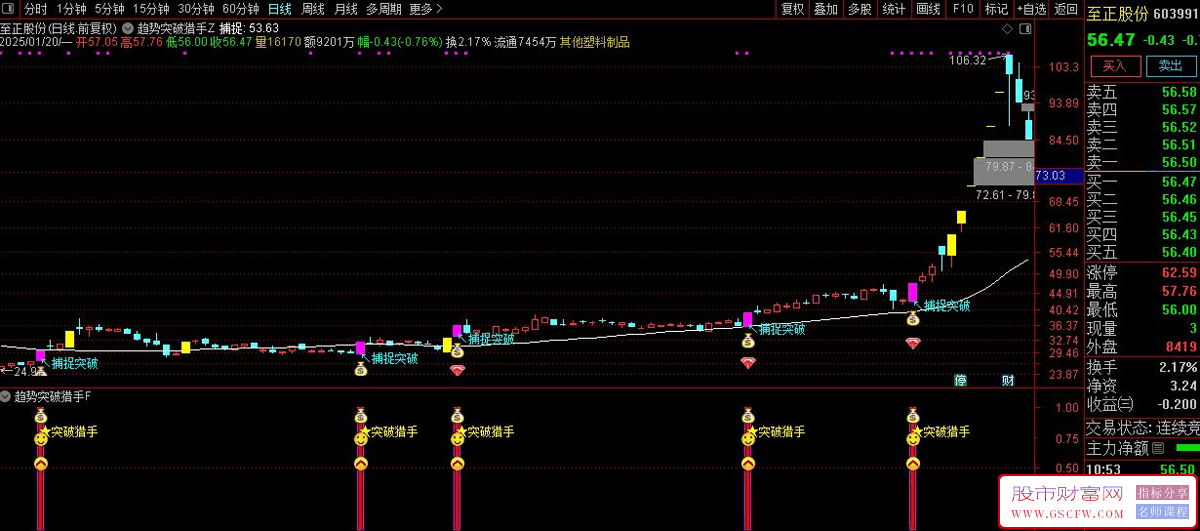This screenshot has height=531, width=1200.
Task: Toggle the panel layout icon at top-left
Action: pos(10,9)
